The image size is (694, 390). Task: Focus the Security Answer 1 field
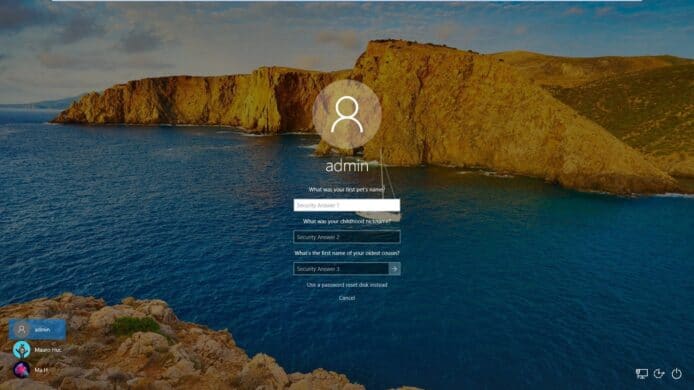[347, 205]
